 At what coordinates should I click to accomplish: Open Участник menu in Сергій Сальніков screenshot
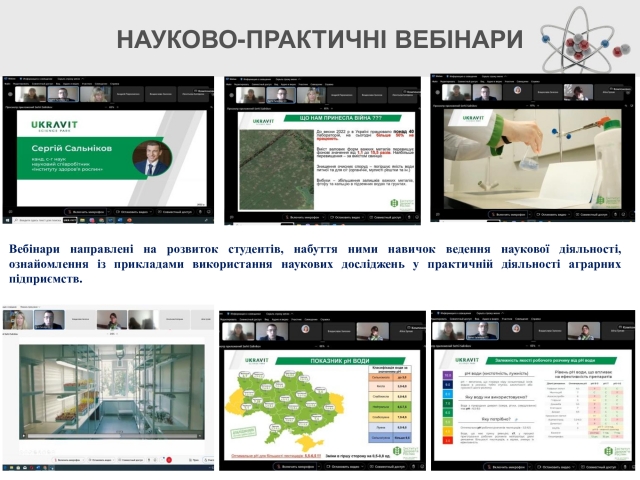point(87,84)
